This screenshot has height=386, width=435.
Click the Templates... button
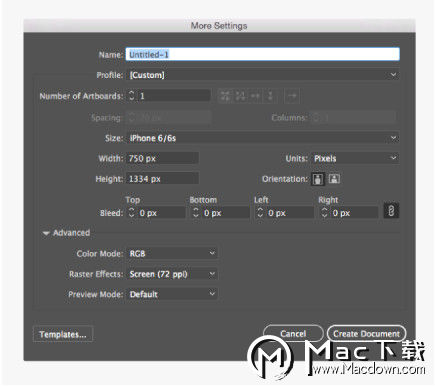tap(63, 334)
